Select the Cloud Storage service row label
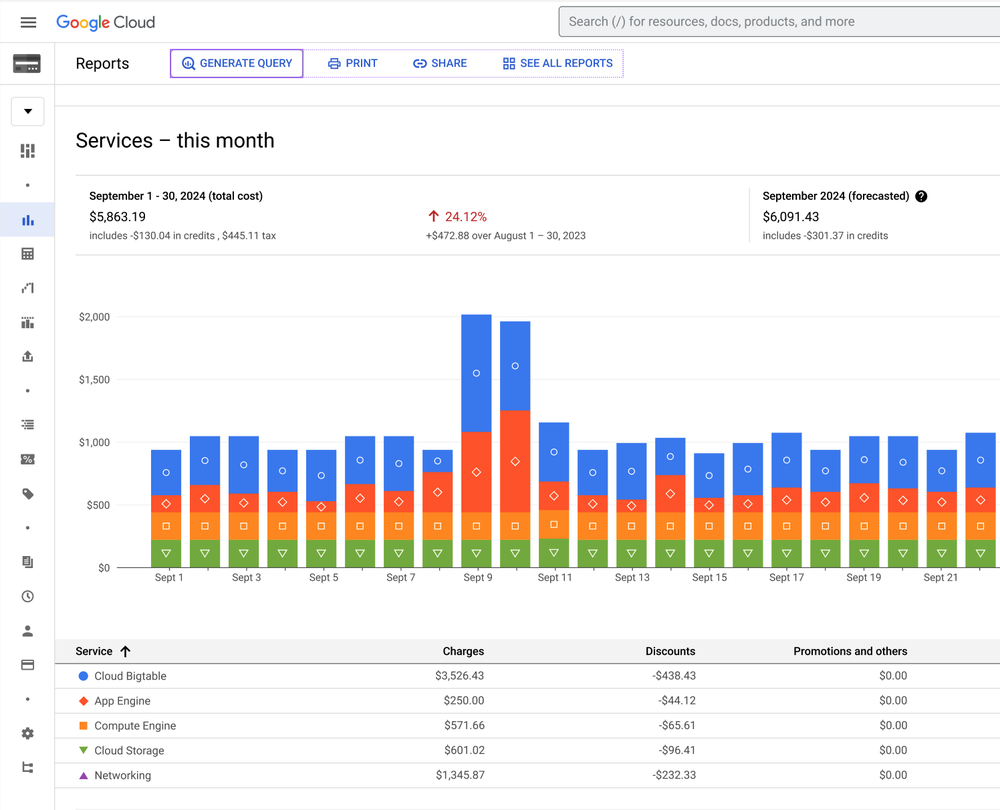This screenshot has width=1000, height=810. 129,751
